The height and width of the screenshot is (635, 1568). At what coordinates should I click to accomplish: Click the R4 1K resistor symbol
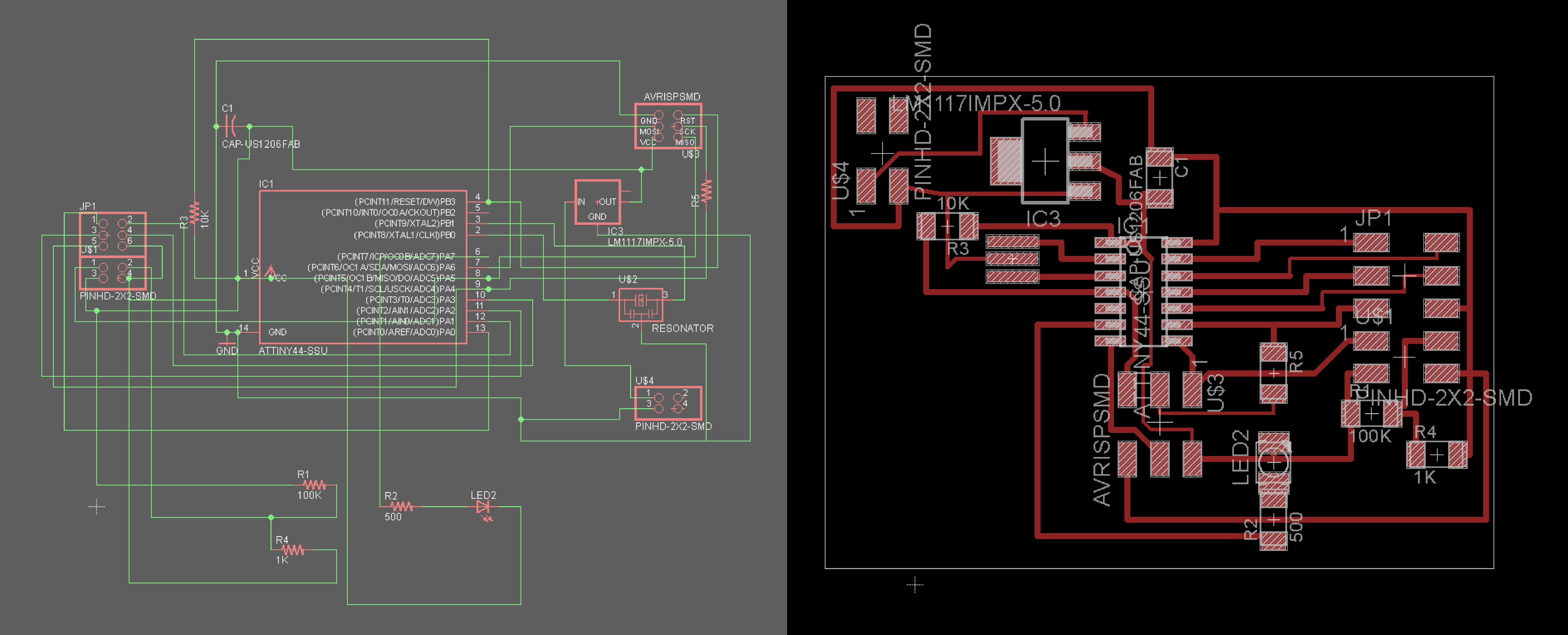293,550
